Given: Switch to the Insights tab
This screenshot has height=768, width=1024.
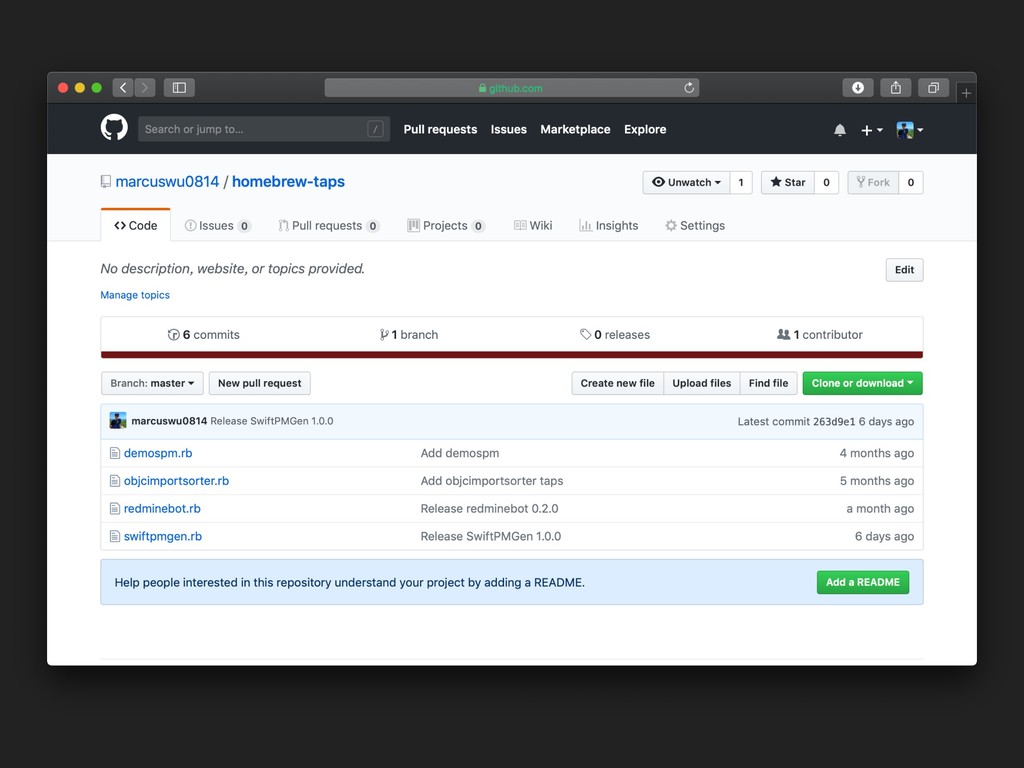Looking at the screenshot, I should (x=609, y=225).
